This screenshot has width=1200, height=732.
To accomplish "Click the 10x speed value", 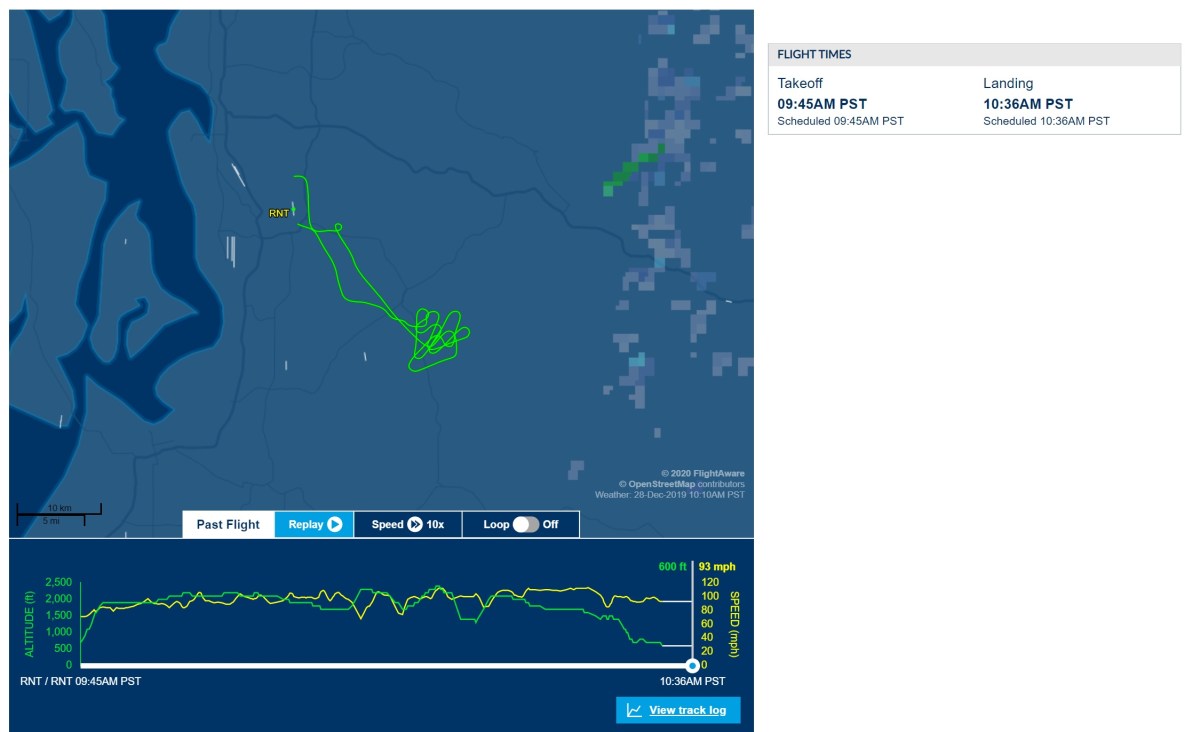I will coord(435,524).
